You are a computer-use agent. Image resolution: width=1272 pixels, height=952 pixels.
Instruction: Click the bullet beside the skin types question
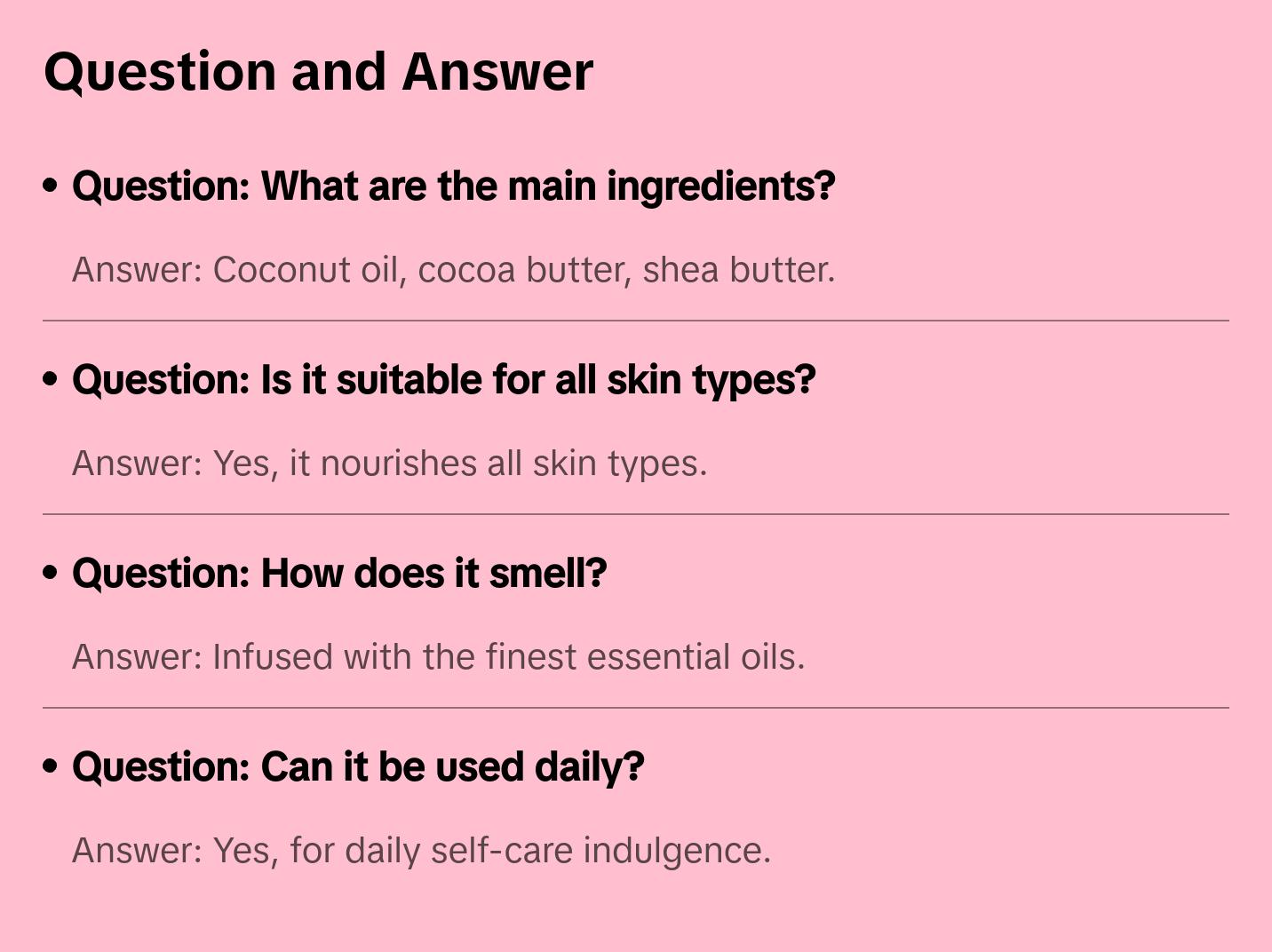tap(51, 380)
